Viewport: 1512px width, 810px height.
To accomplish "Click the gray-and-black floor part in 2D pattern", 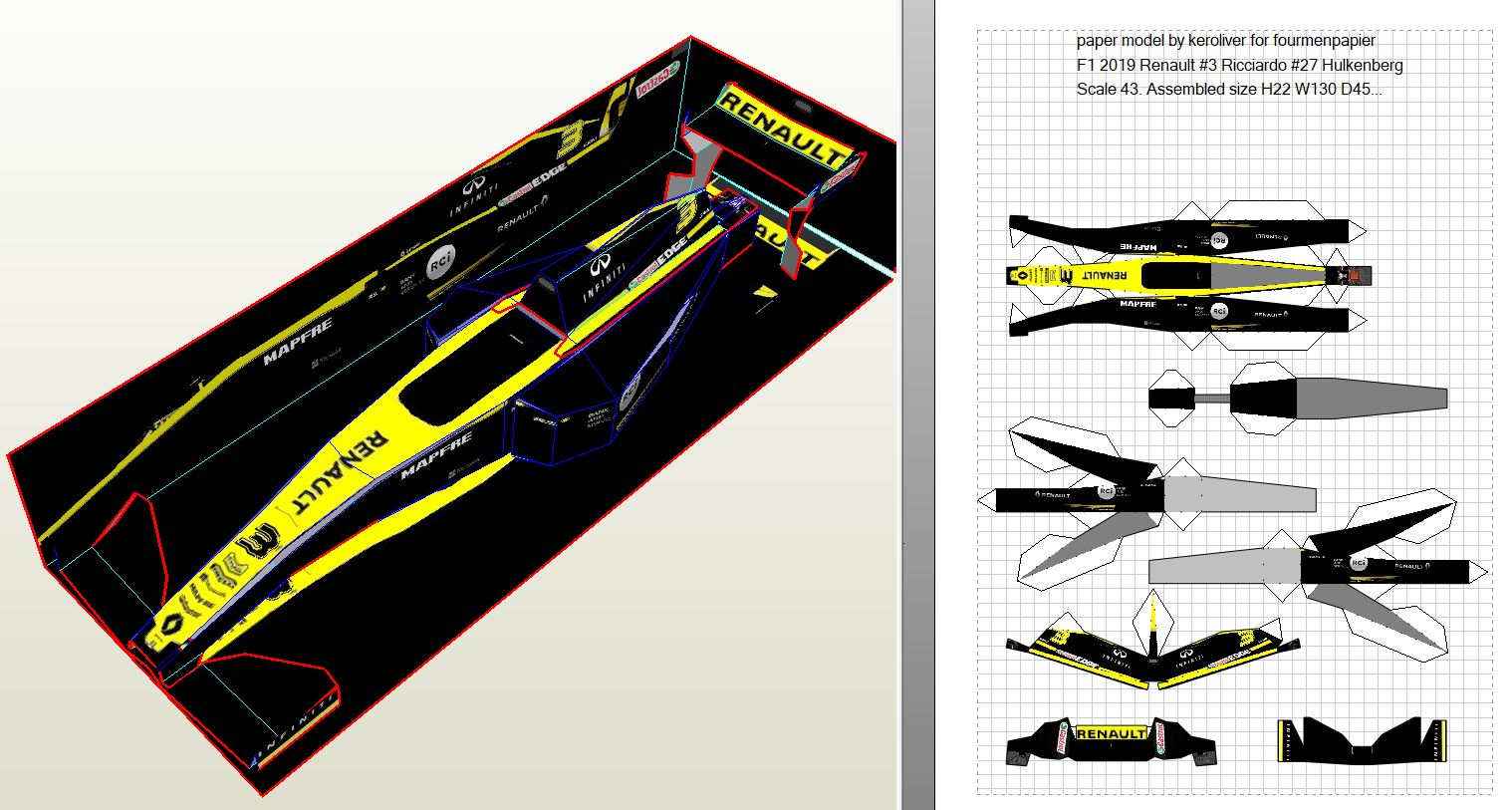I will click(x=1297, y=399).
